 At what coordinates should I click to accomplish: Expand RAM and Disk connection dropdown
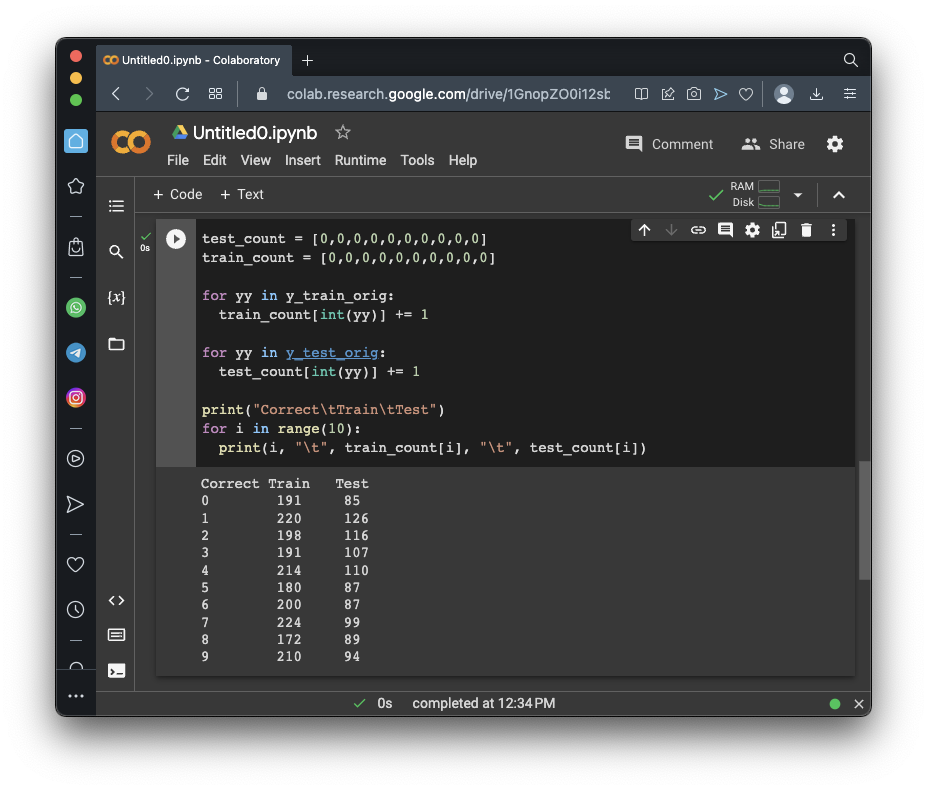798,195
